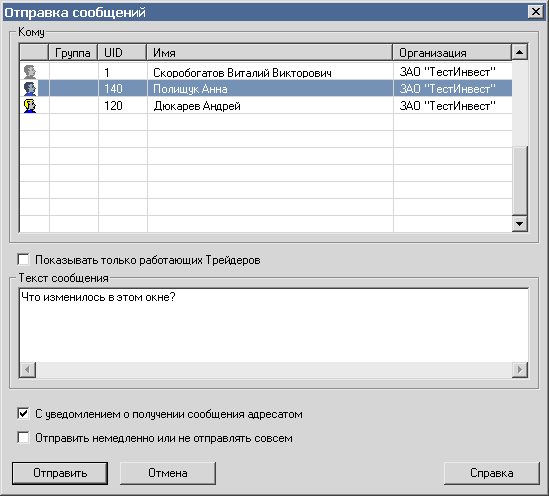Screen dimensions: 549x496
Task: Click the blue user icon beside Полищук Анна
Action: tap(30, 89)
